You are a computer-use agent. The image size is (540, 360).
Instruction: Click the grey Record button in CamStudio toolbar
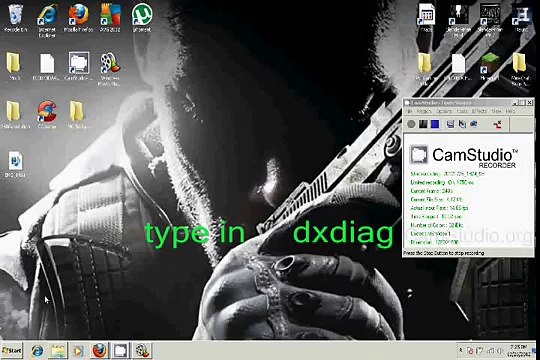click(x=411, y=124)
